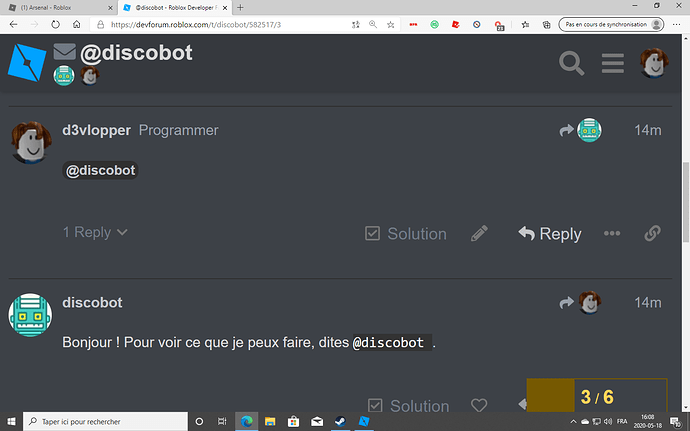Refresh the current page
690x431 pixels.
55,25
